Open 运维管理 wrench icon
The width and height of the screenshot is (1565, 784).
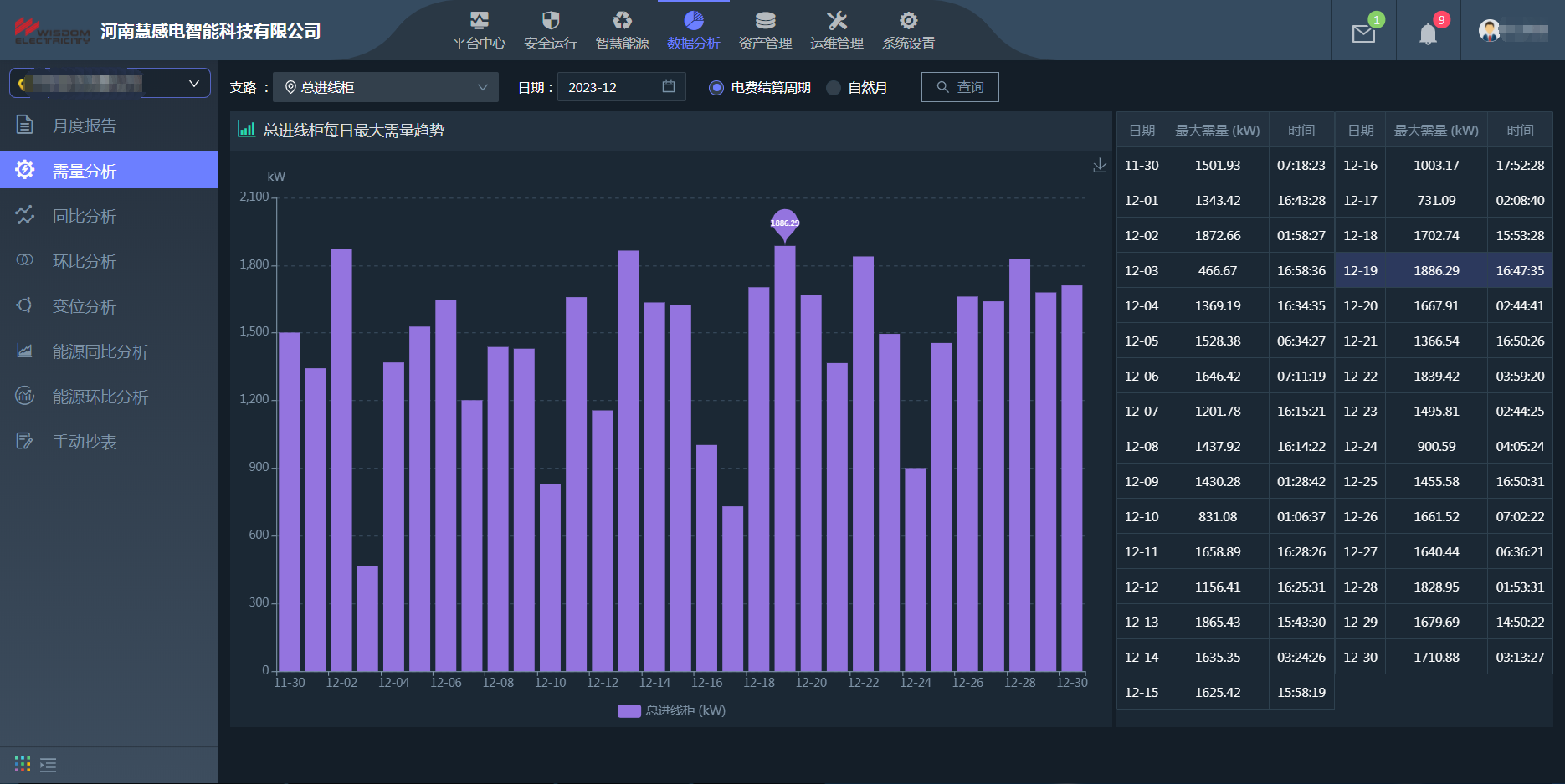pyautogui.click(x=836, y=21)
